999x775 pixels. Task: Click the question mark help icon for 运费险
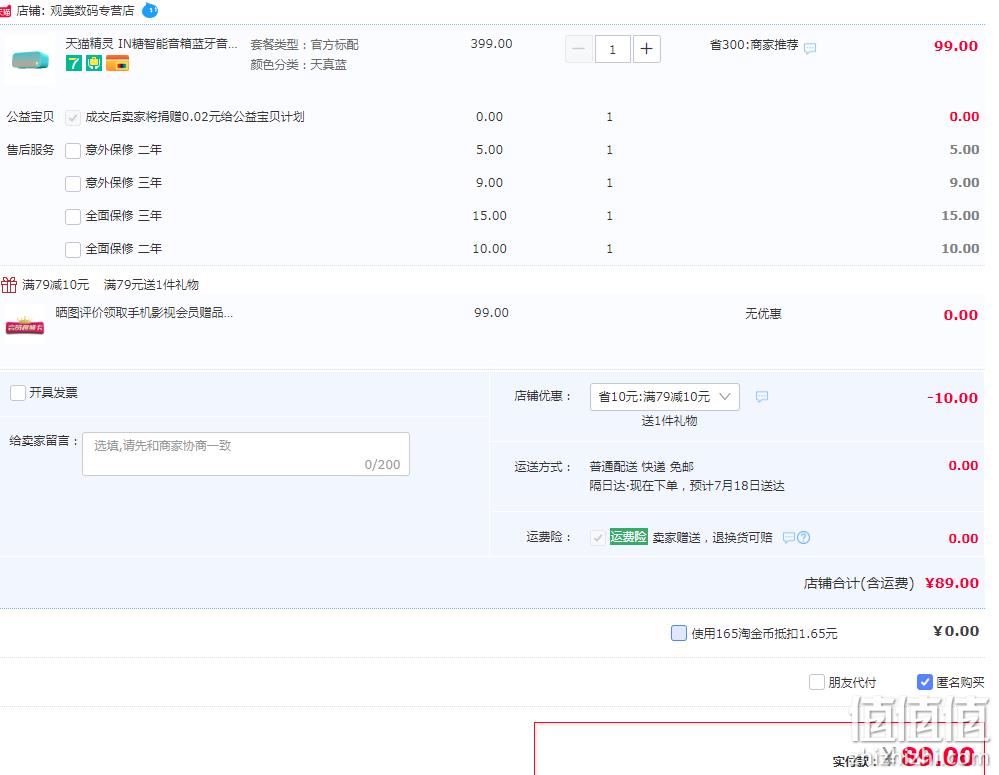804,537
